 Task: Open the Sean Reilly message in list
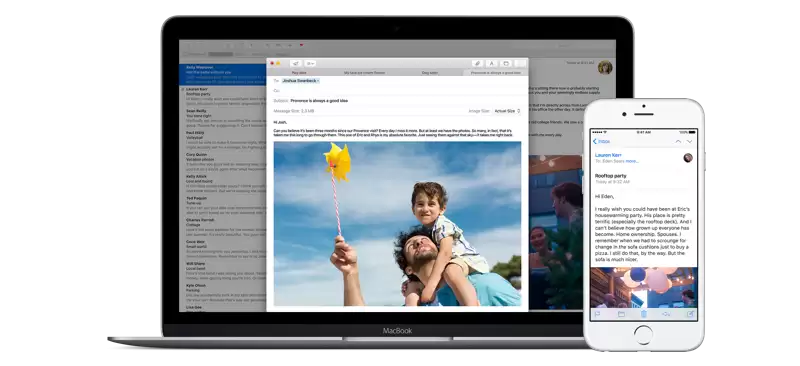pyautogui.click(x=222, y=118)
